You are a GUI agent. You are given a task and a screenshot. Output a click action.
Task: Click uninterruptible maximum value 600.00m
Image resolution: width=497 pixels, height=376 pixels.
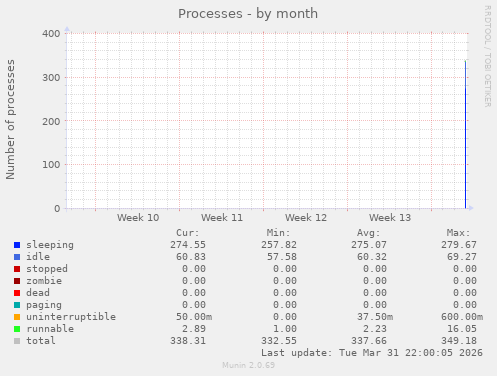(x=462, y=317)
